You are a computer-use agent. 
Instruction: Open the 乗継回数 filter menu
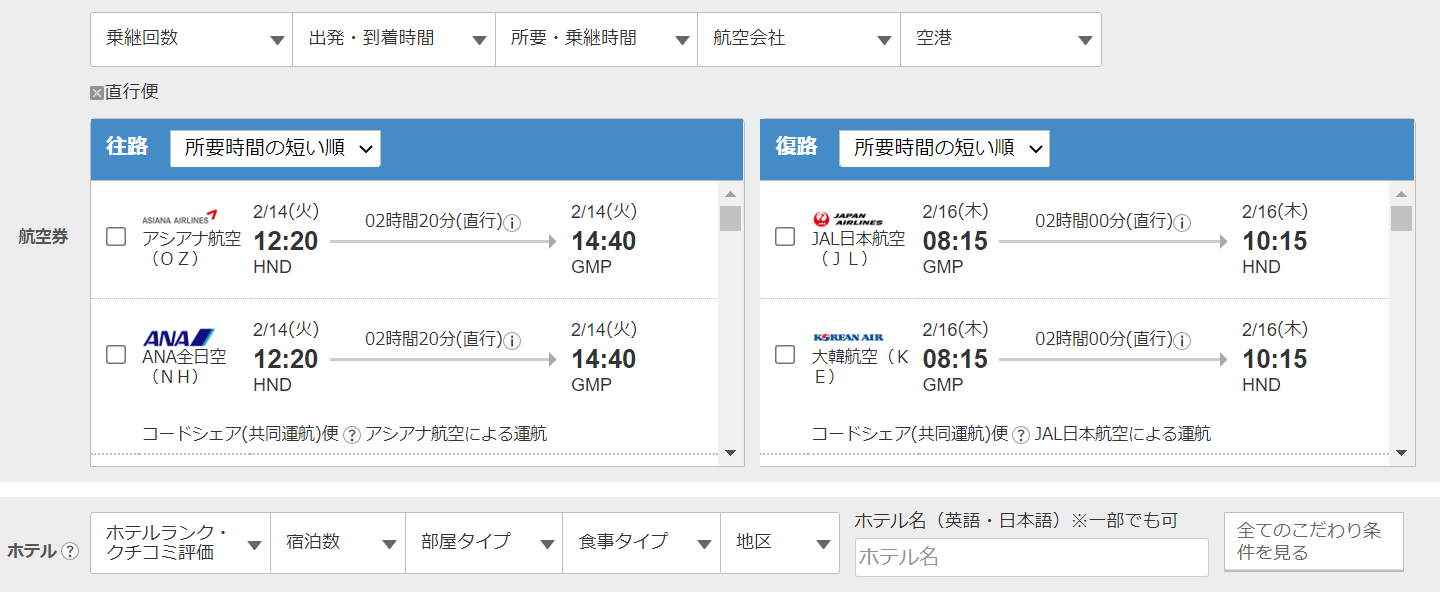[191, 39]
